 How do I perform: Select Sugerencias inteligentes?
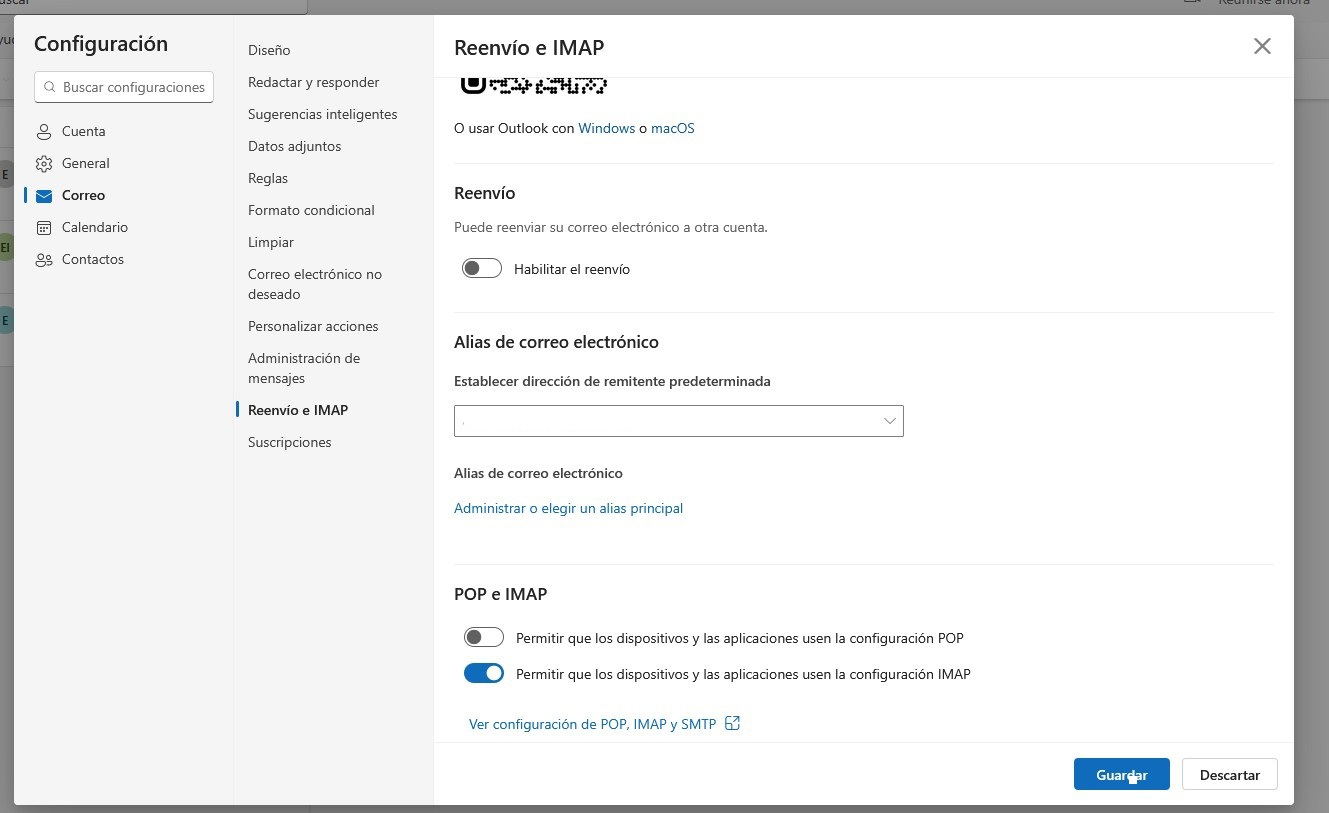click(x=323, y=114)
